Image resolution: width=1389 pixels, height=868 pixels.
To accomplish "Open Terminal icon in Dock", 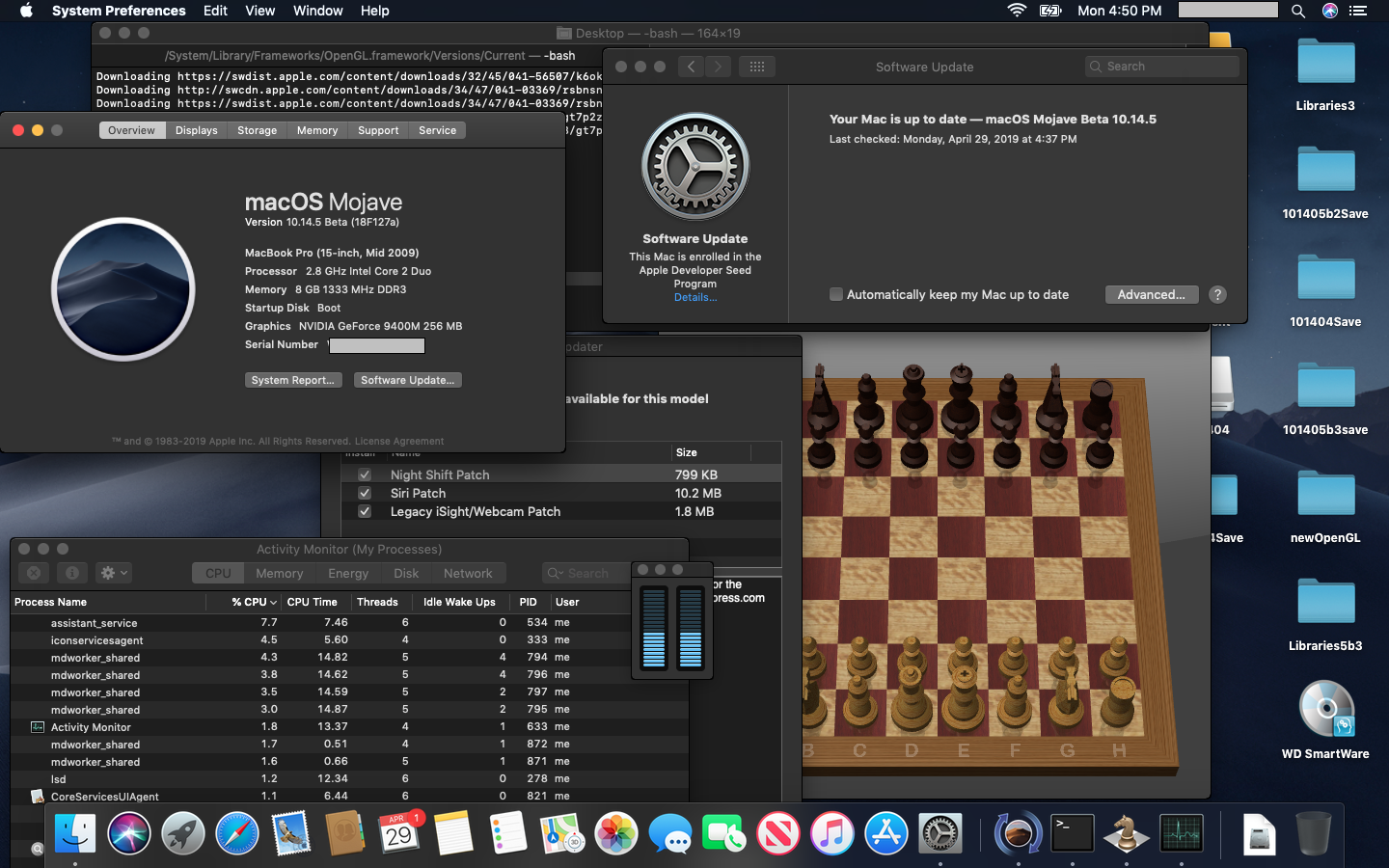I will point(1072,833).
